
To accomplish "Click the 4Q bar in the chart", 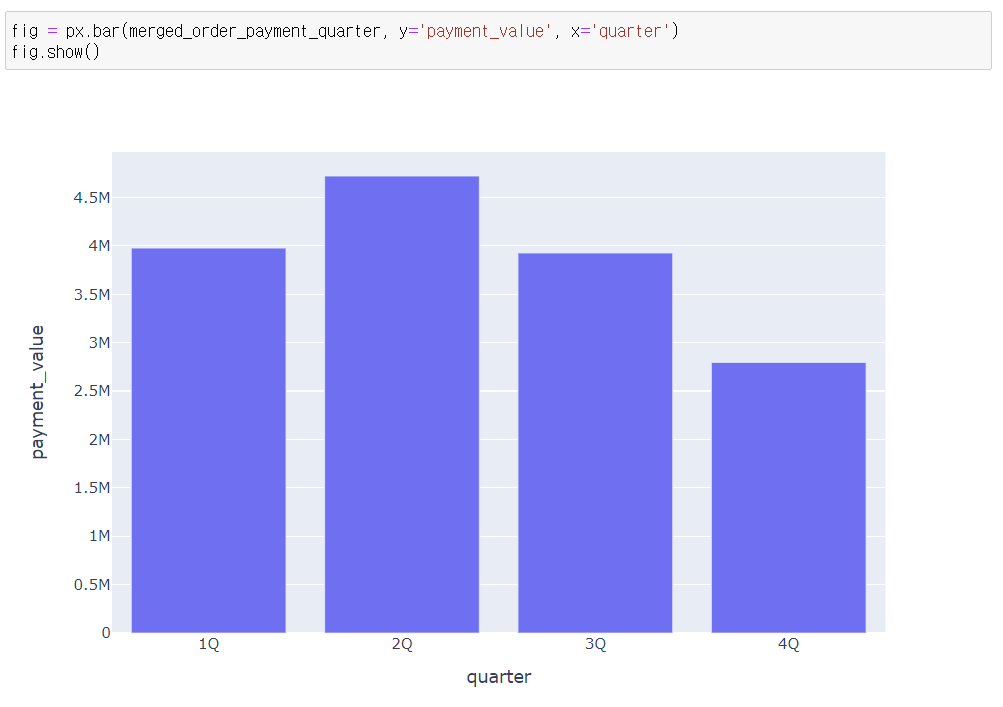I will pyautogui.click(x=789, y=498).
